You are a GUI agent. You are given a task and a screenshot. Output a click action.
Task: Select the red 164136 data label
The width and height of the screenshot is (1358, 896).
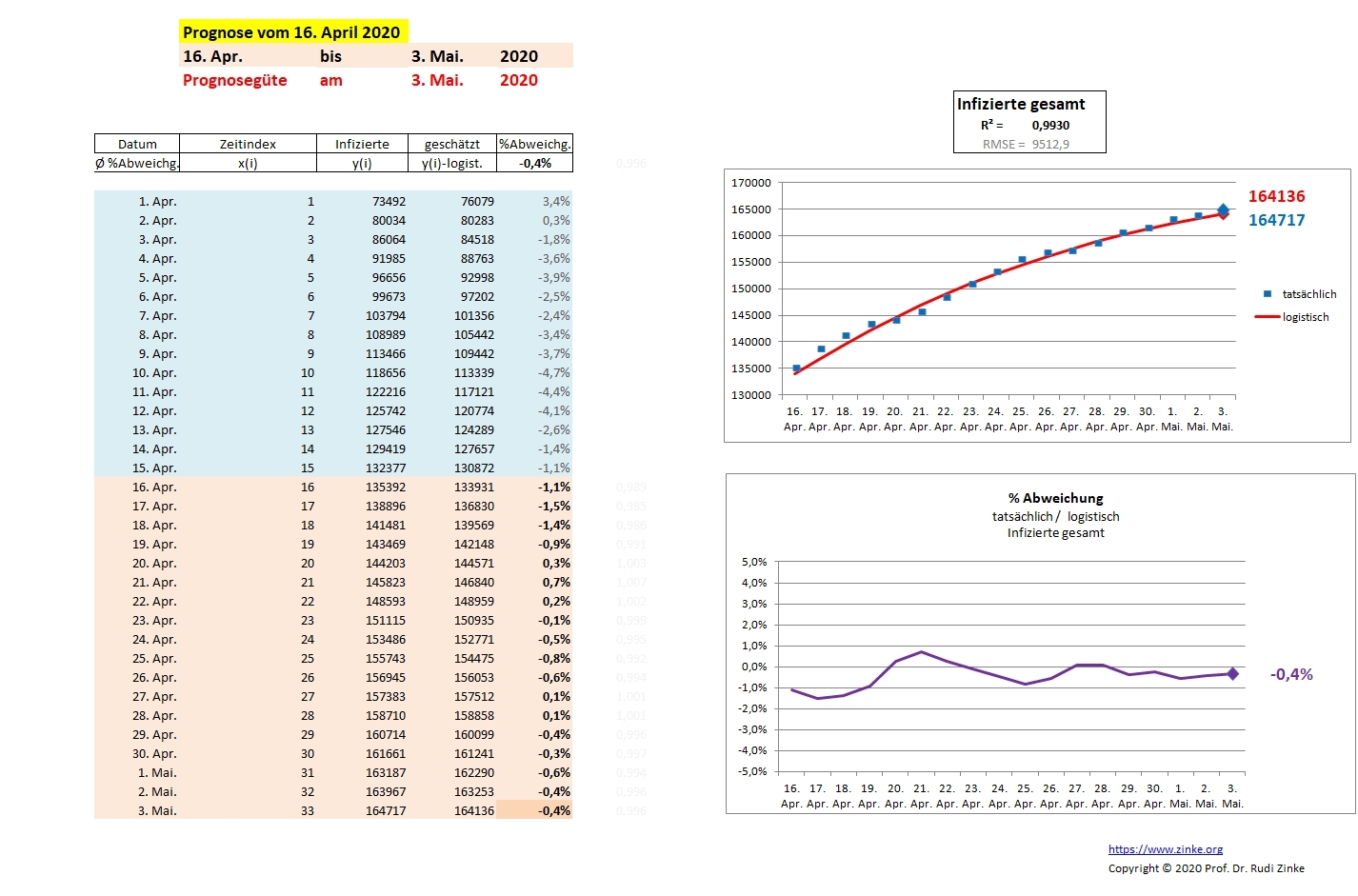pyautogui.click(x=1276, y=196)
